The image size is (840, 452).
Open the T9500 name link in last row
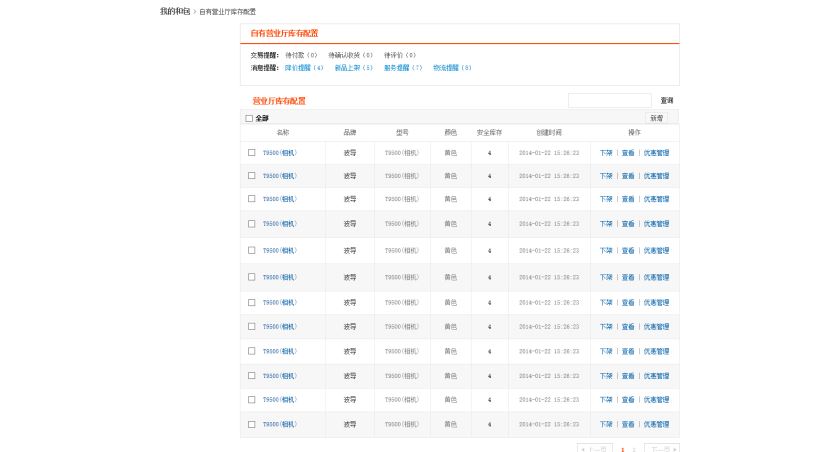pos(279,424)
